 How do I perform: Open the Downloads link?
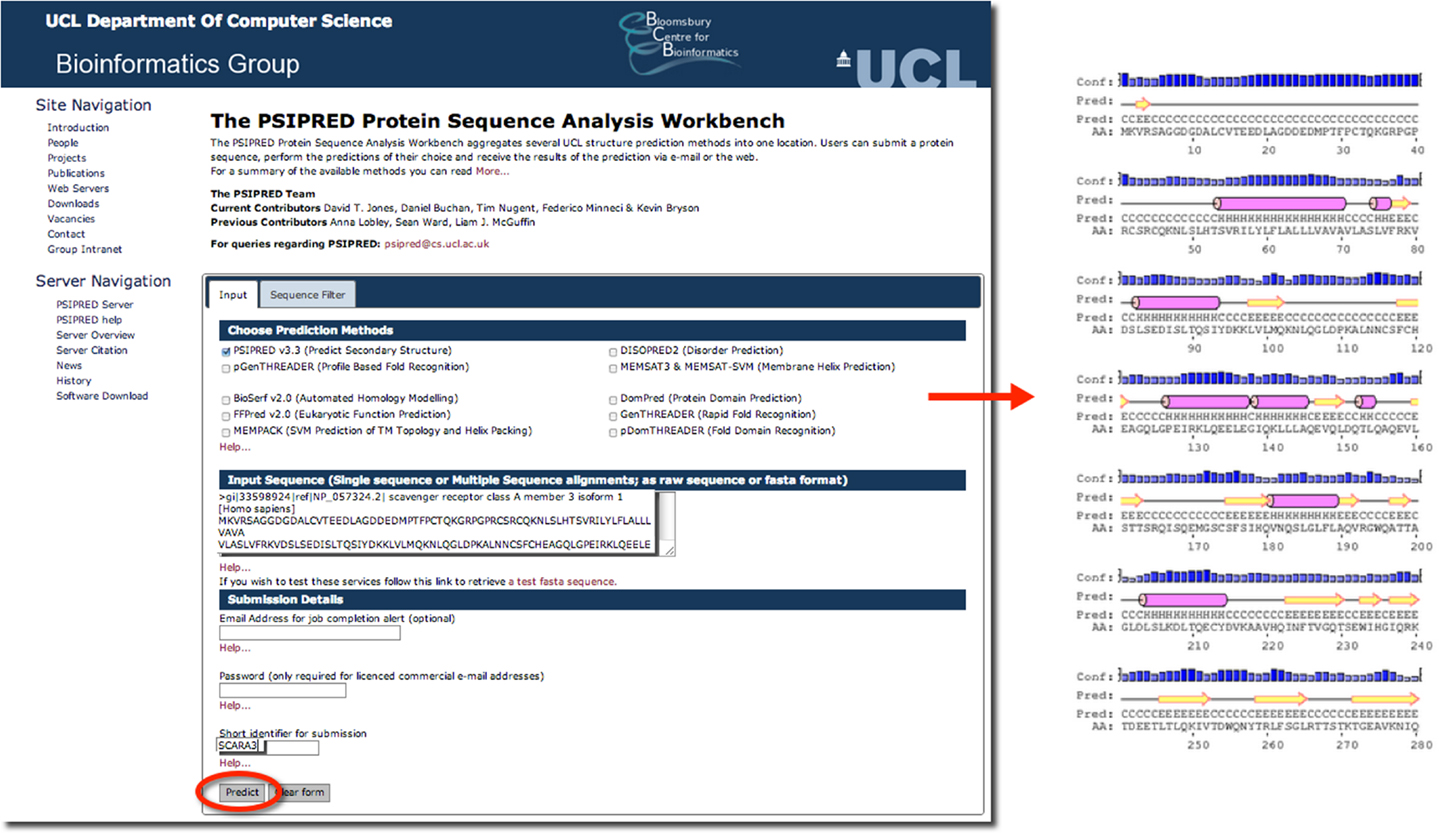point(73,204)
